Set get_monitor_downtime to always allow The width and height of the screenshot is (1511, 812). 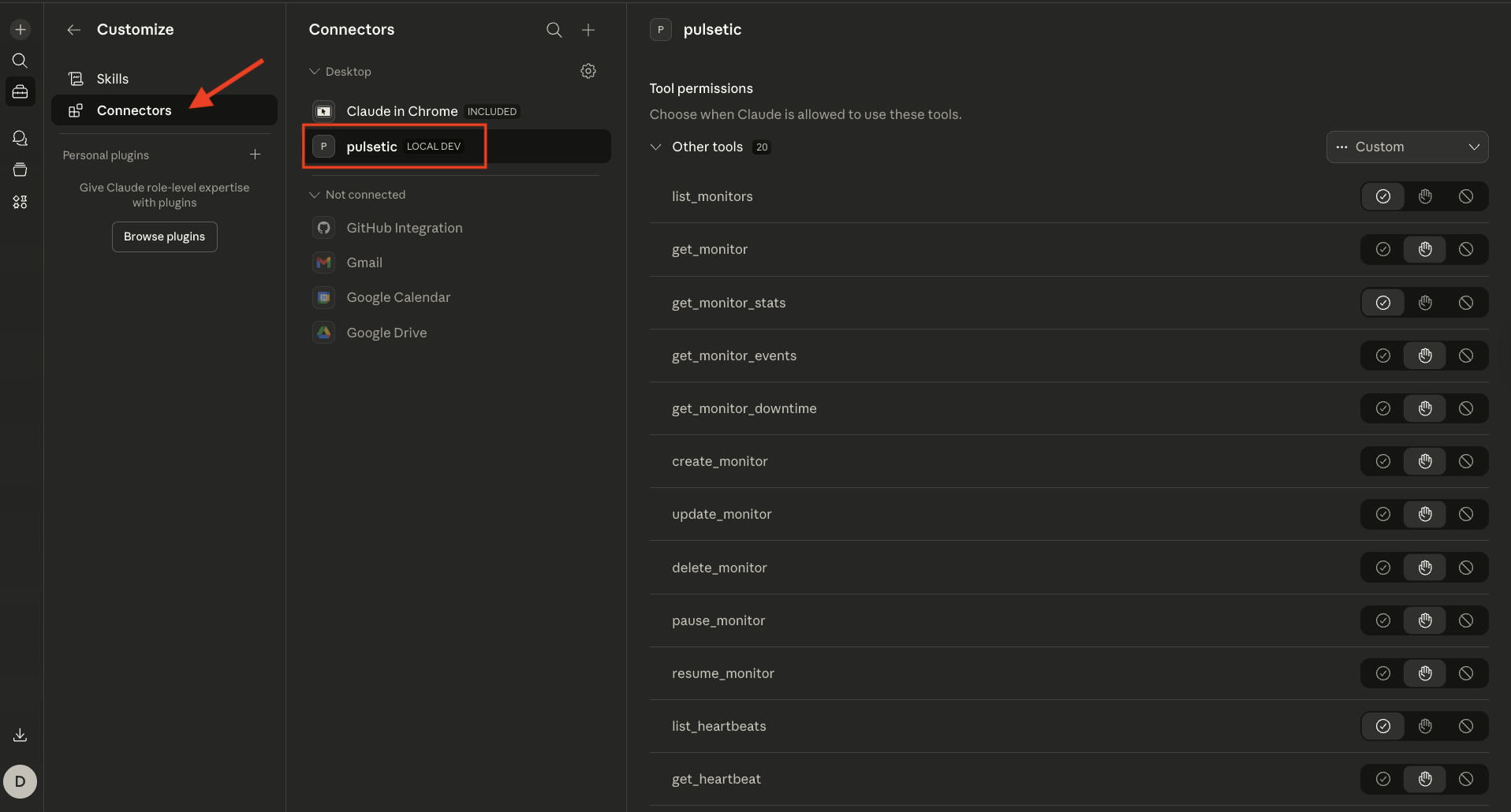[x=1383, y=408]
